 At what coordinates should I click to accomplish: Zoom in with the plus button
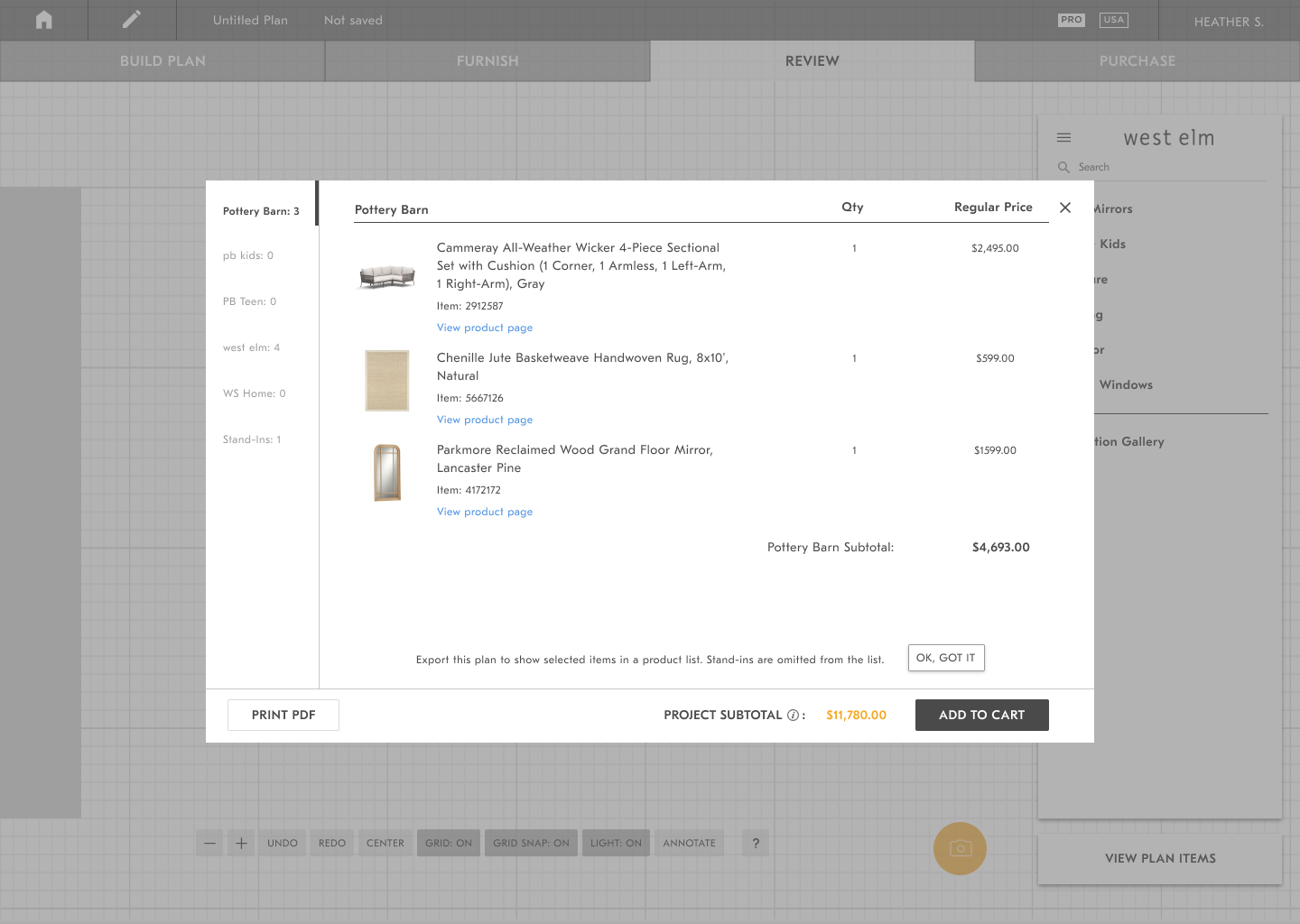click(x=241, y=843)
